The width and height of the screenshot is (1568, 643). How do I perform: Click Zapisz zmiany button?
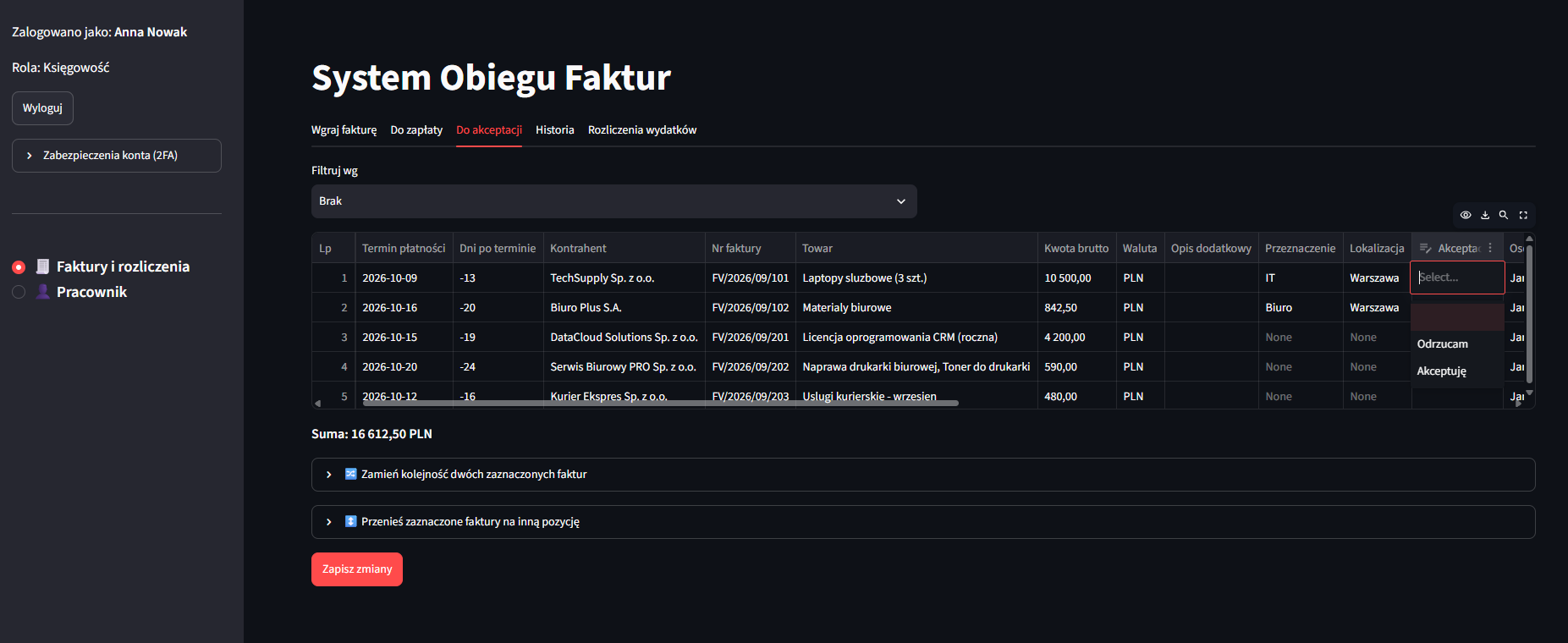pyautogui.click(x=357, y=569)
